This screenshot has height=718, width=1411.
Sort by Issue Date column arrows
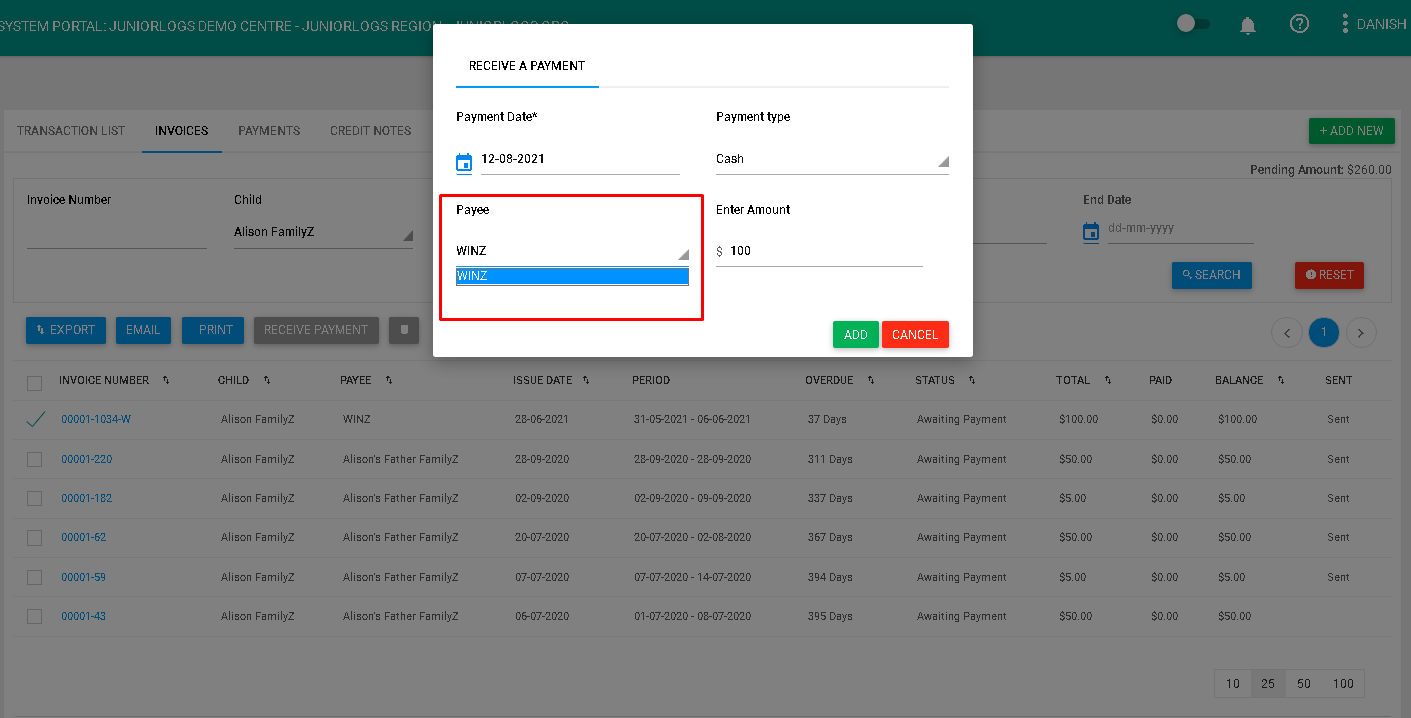586,381
